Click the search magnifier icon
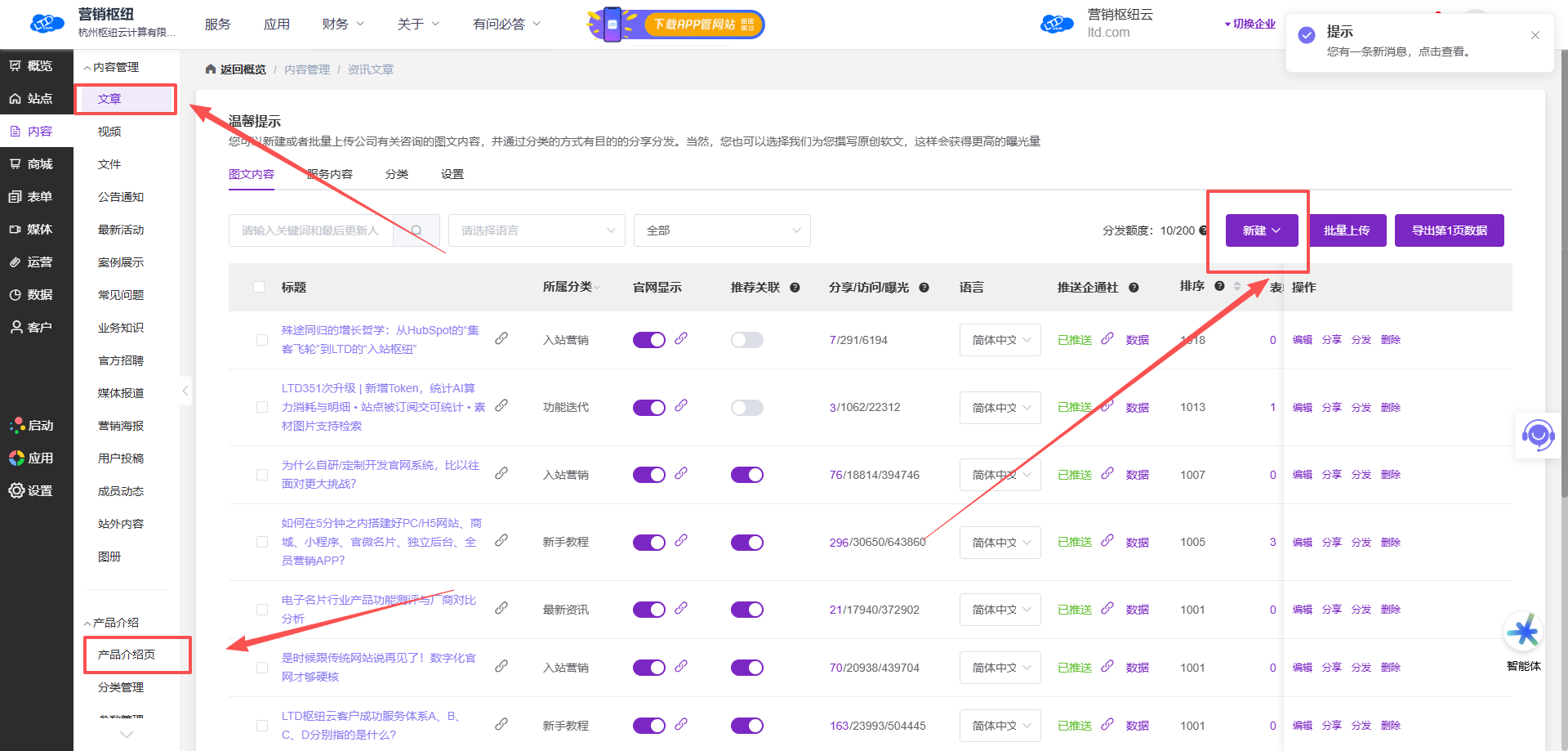 [416, 230]
